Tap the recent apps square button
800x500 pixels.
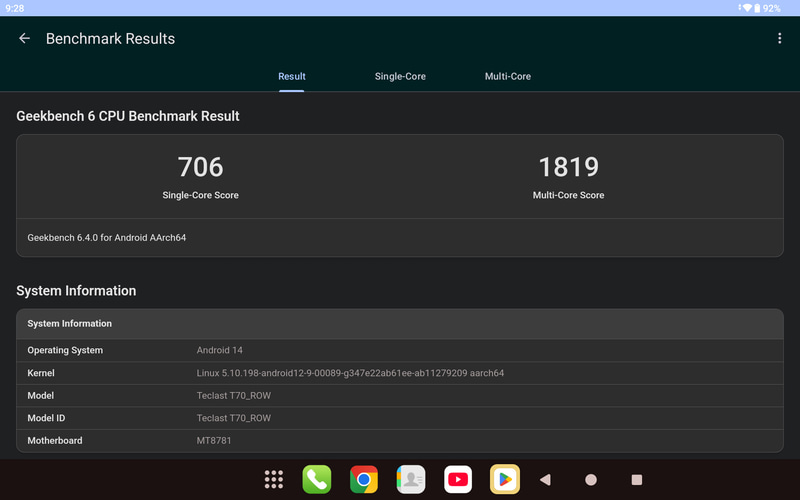tap(637, 480)
